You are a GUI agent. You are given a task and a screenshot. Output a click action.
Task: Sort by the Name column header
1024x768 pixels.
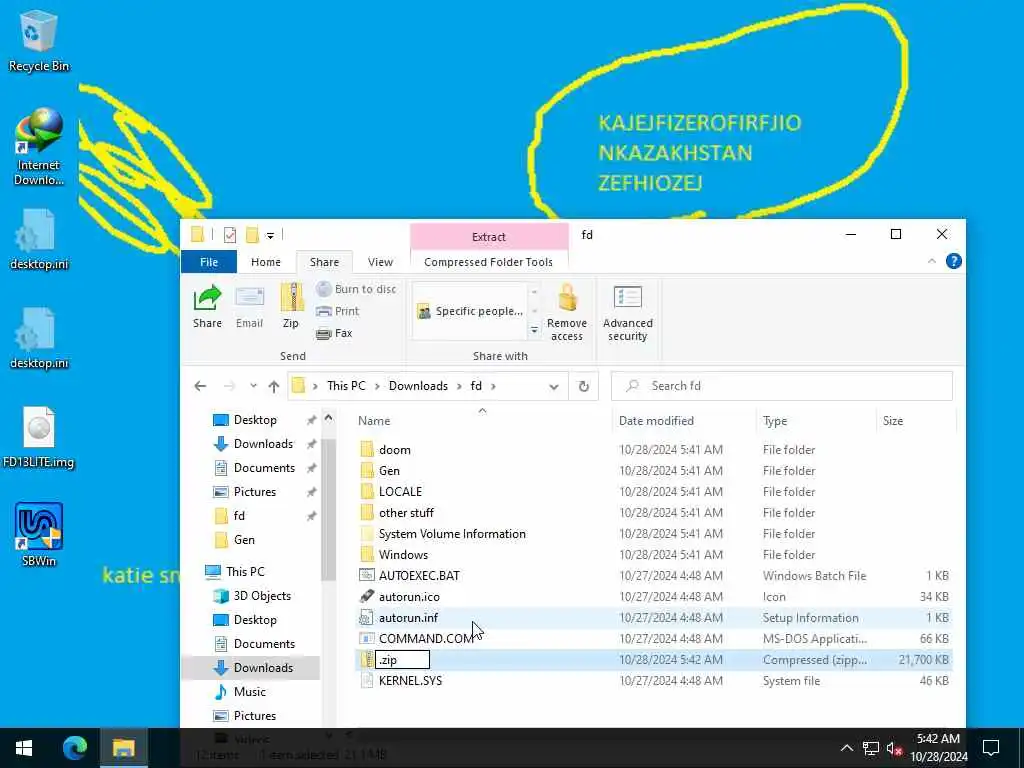pos(374,421)
